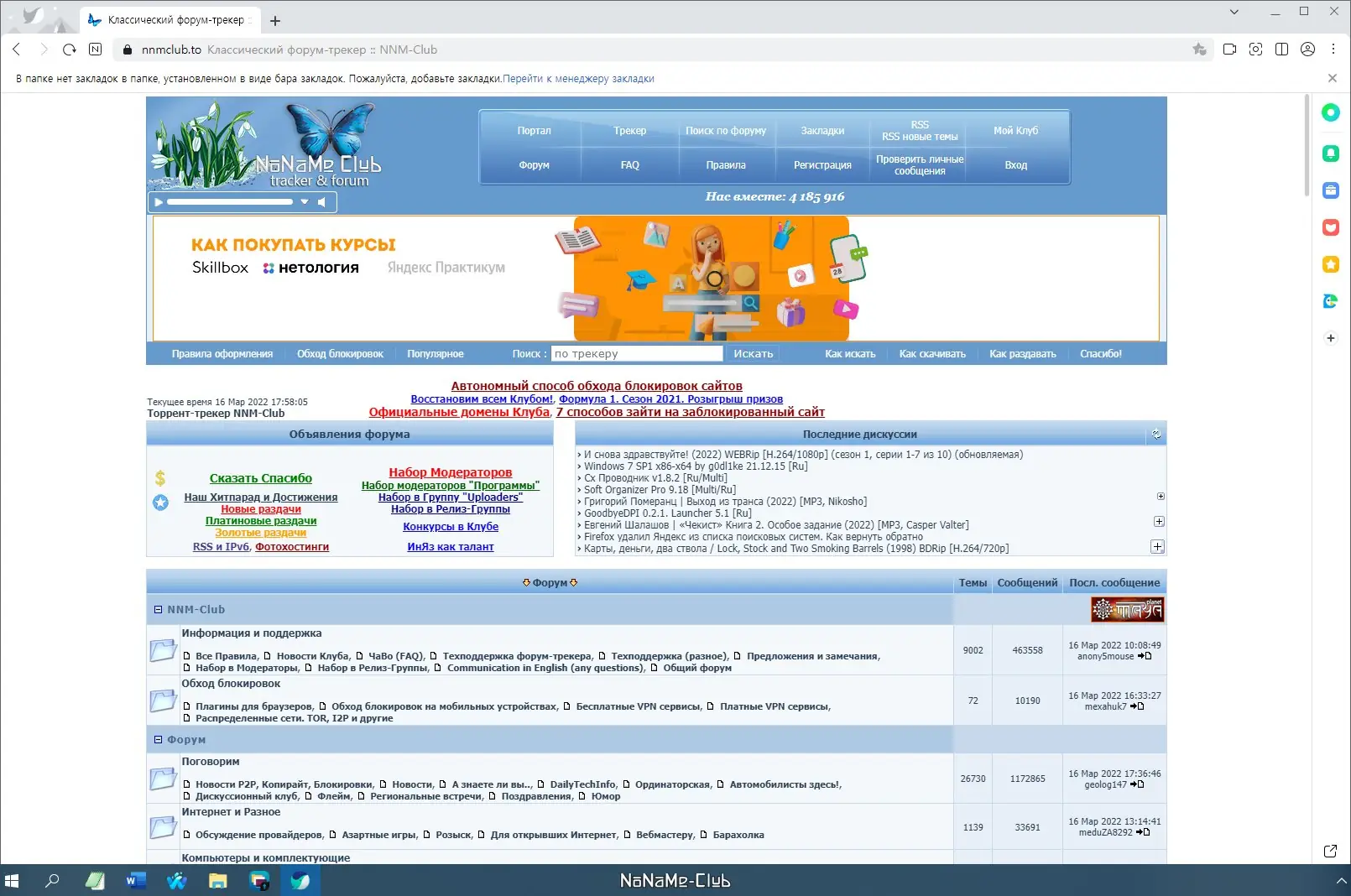Open Notepad++ from the taskbar

96,881
